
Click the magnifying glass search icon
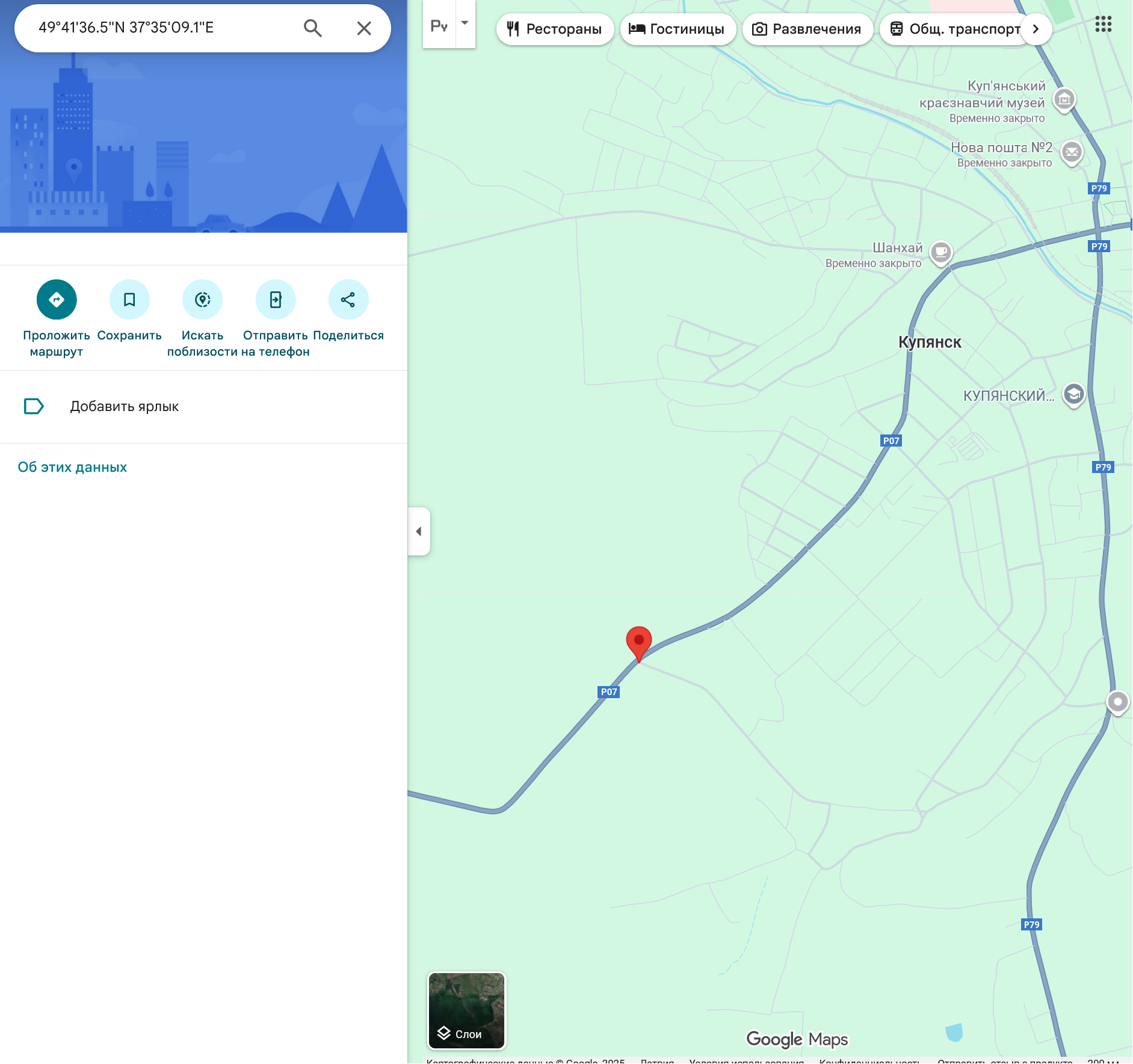click(312, 28)
